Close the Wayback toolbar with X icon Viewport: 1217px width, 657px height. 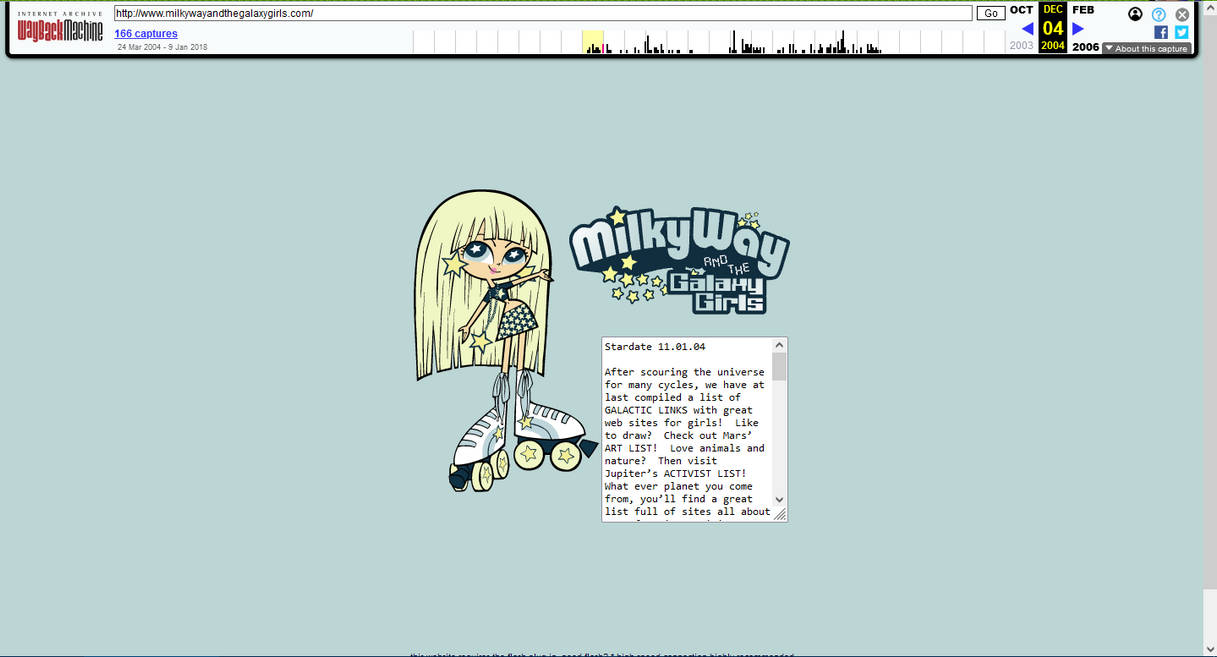(x=1182, y=14)
